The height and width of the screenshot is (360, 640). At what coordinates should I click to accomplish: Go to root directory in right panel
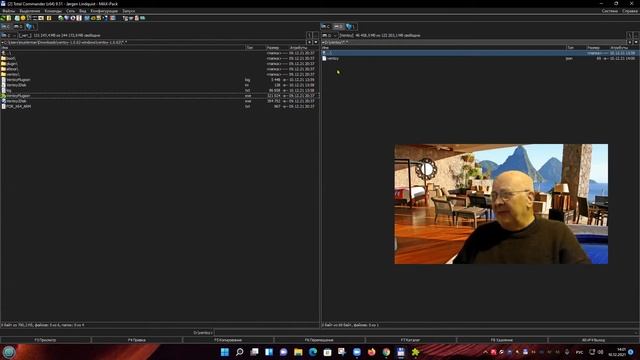tap(630, 36)
